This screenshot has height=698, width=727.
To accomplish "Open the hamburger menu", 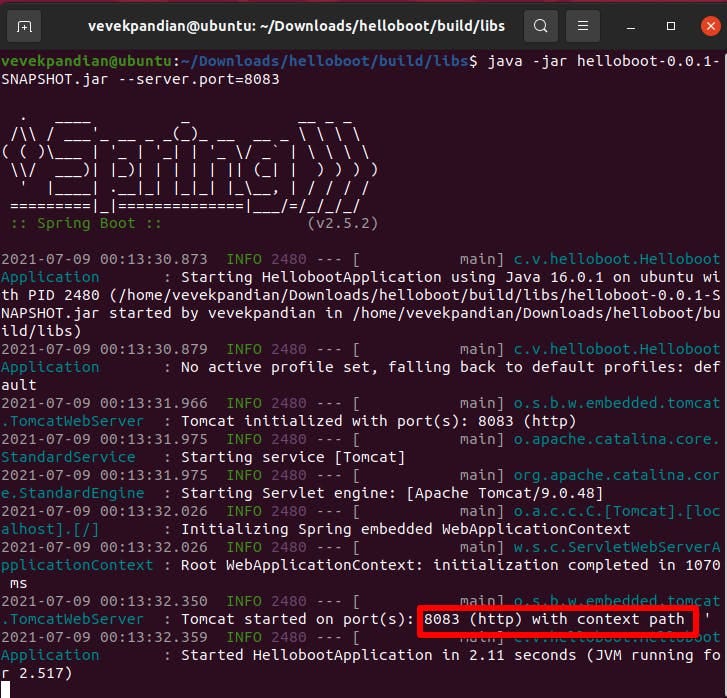I will [x=583, y=26].
